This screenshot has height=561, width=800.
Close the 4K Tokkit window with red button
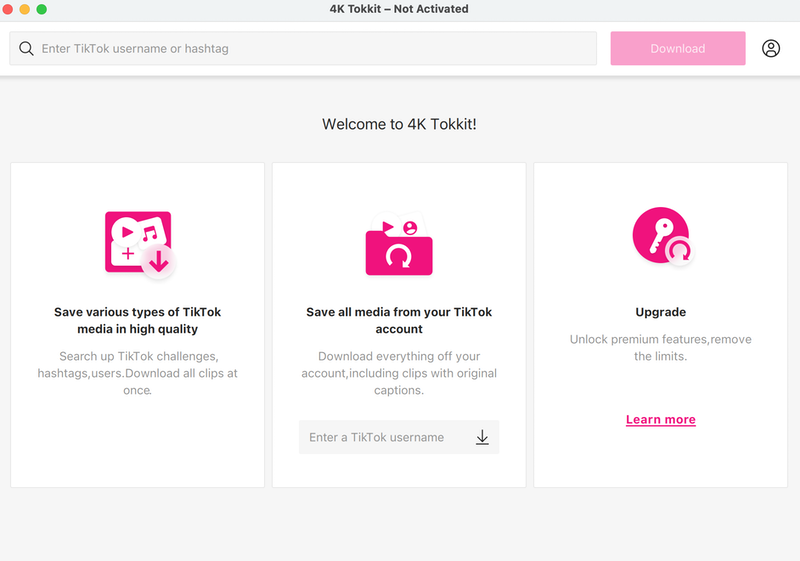click(8, 9)
